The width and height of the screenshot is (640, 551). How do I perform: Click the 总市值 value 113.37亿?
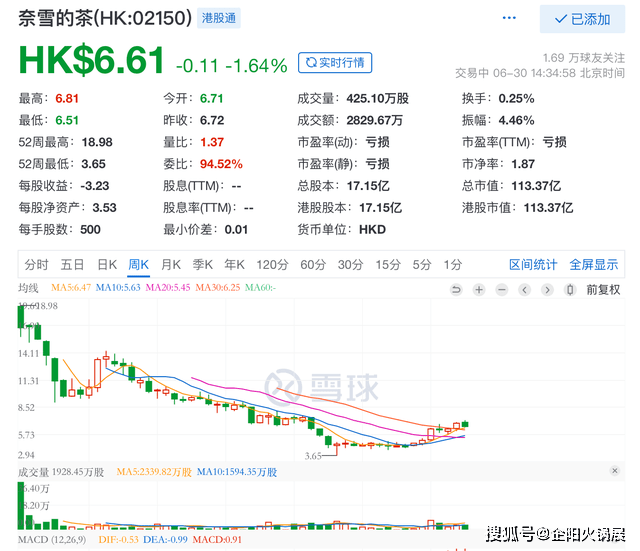tap(536, 186)
